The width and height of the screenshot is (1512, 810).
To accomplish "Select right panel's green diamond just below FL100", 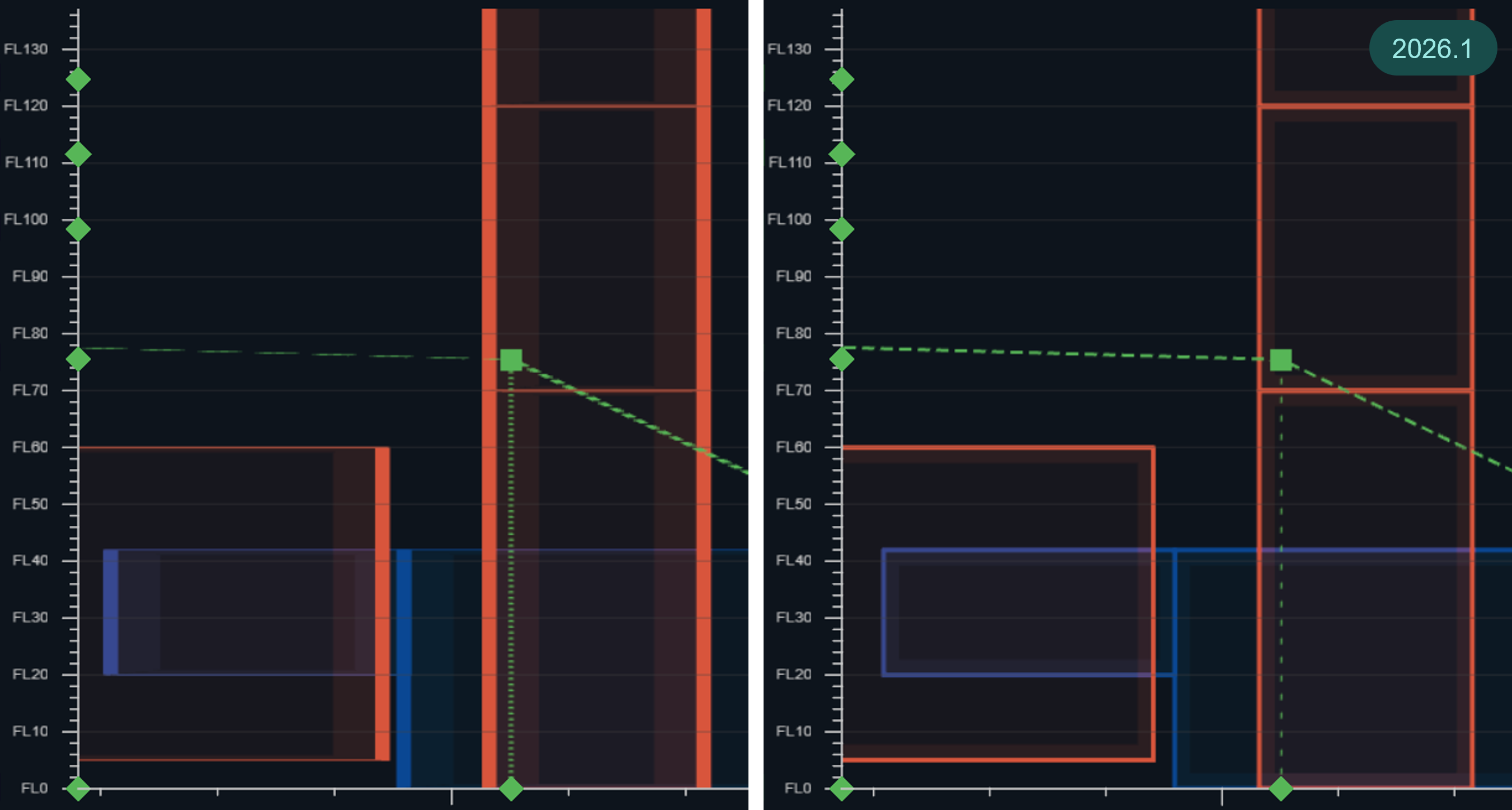I will 842,229.
